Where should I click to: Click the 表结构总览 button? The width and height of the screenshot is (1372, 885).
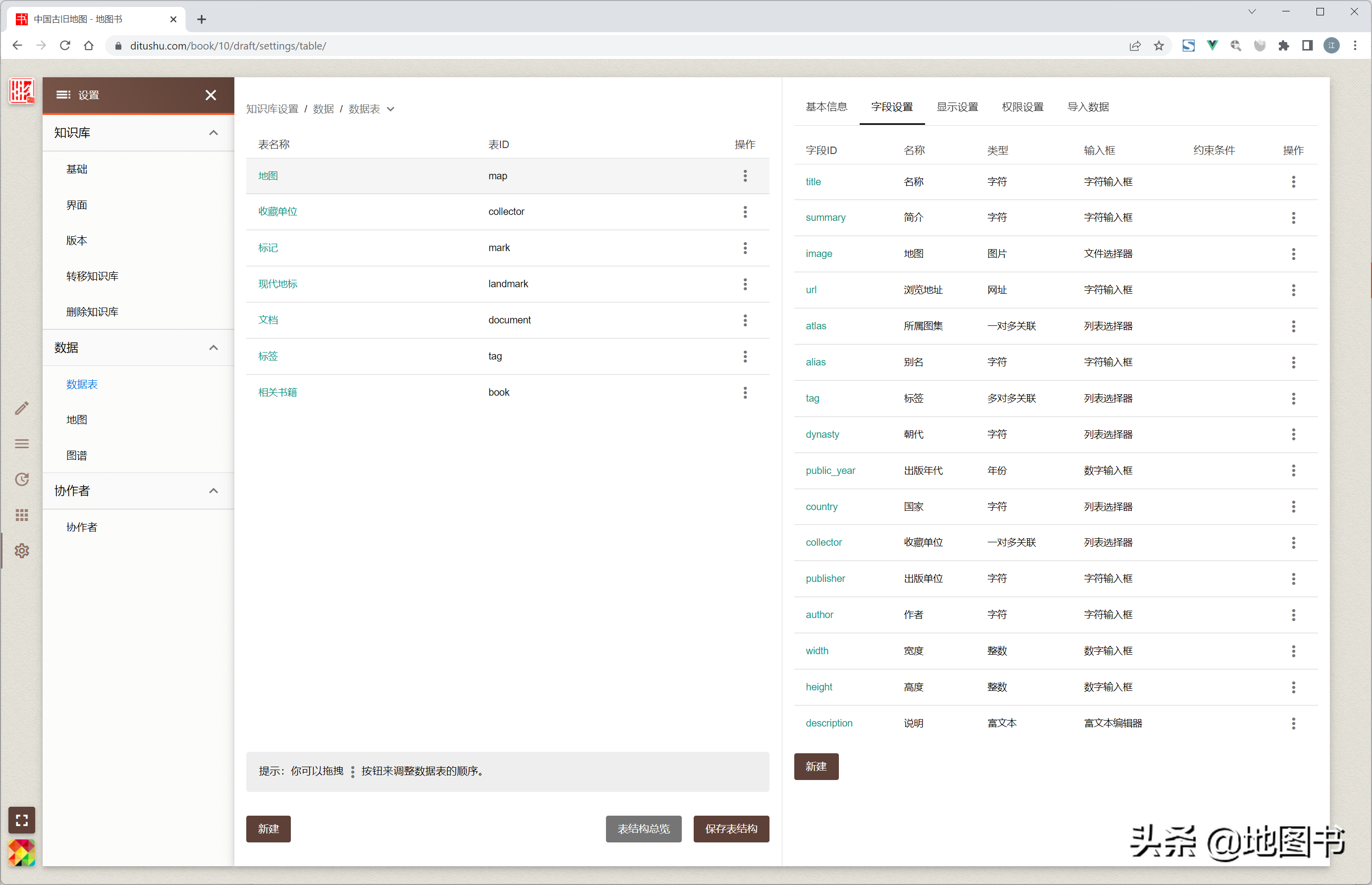click(x=643, y=829)
